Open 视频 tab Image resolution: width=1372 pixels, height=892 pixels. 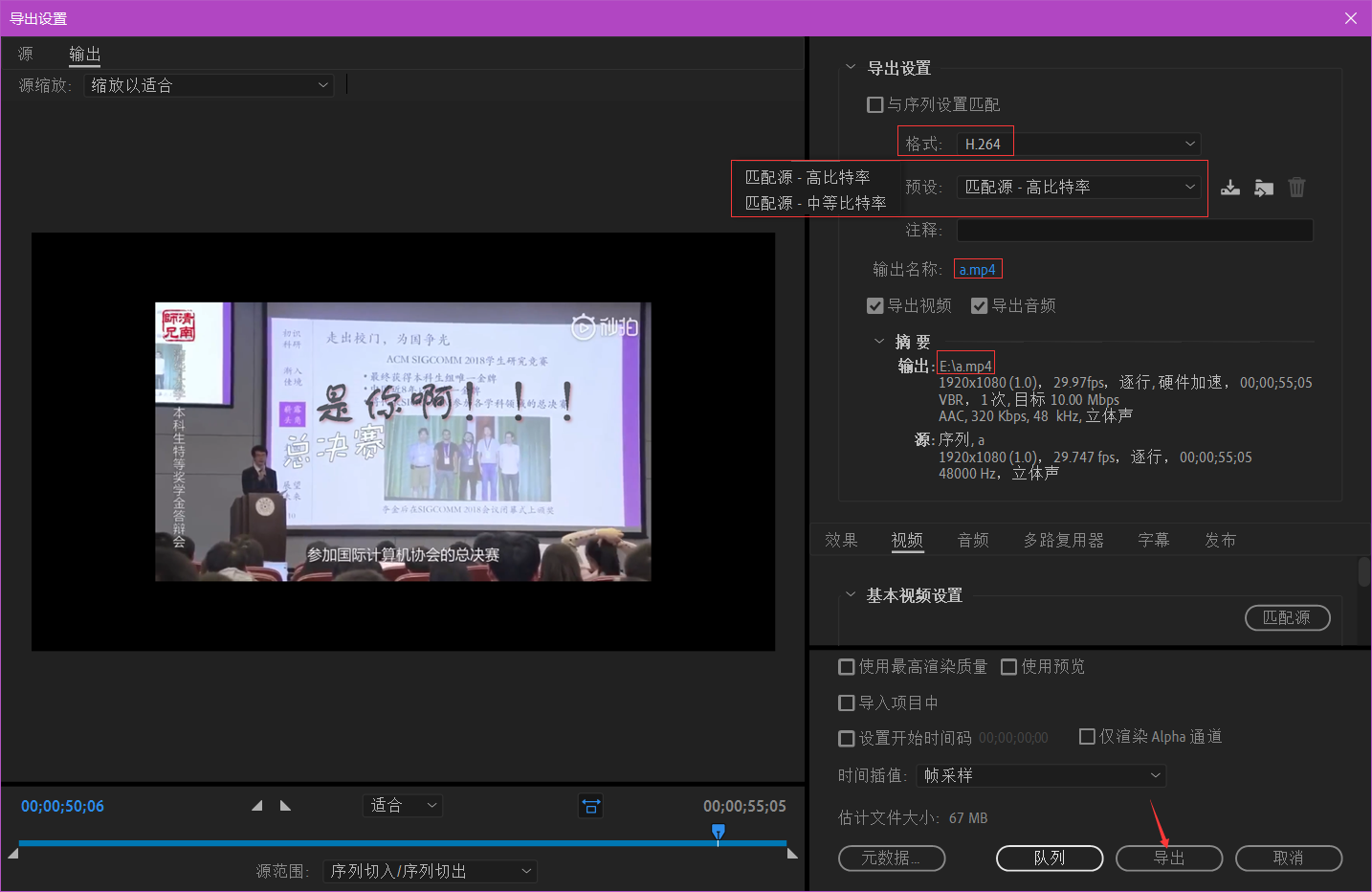coord(907,540)
